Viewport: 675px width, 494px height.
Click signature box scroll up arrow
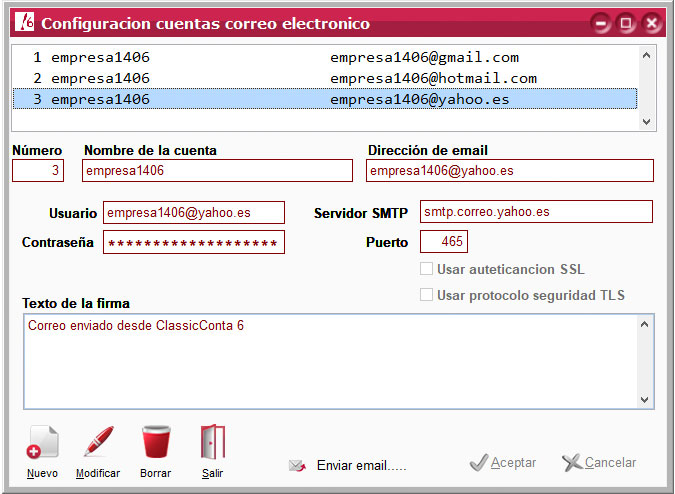click(644, 324)
